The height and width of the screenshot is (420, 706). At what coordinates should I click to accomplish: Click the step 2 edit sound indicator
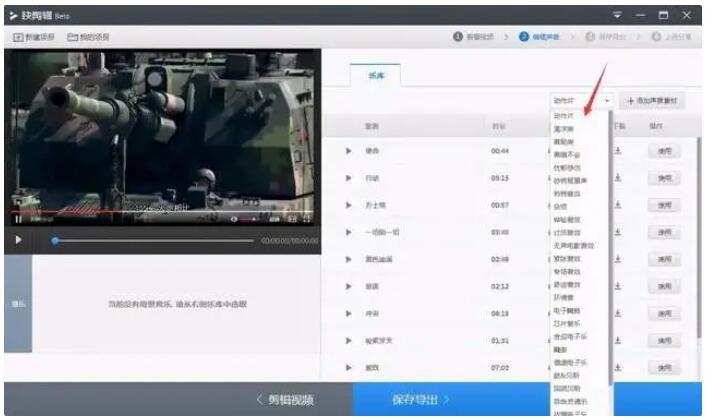tap(539, 36)
